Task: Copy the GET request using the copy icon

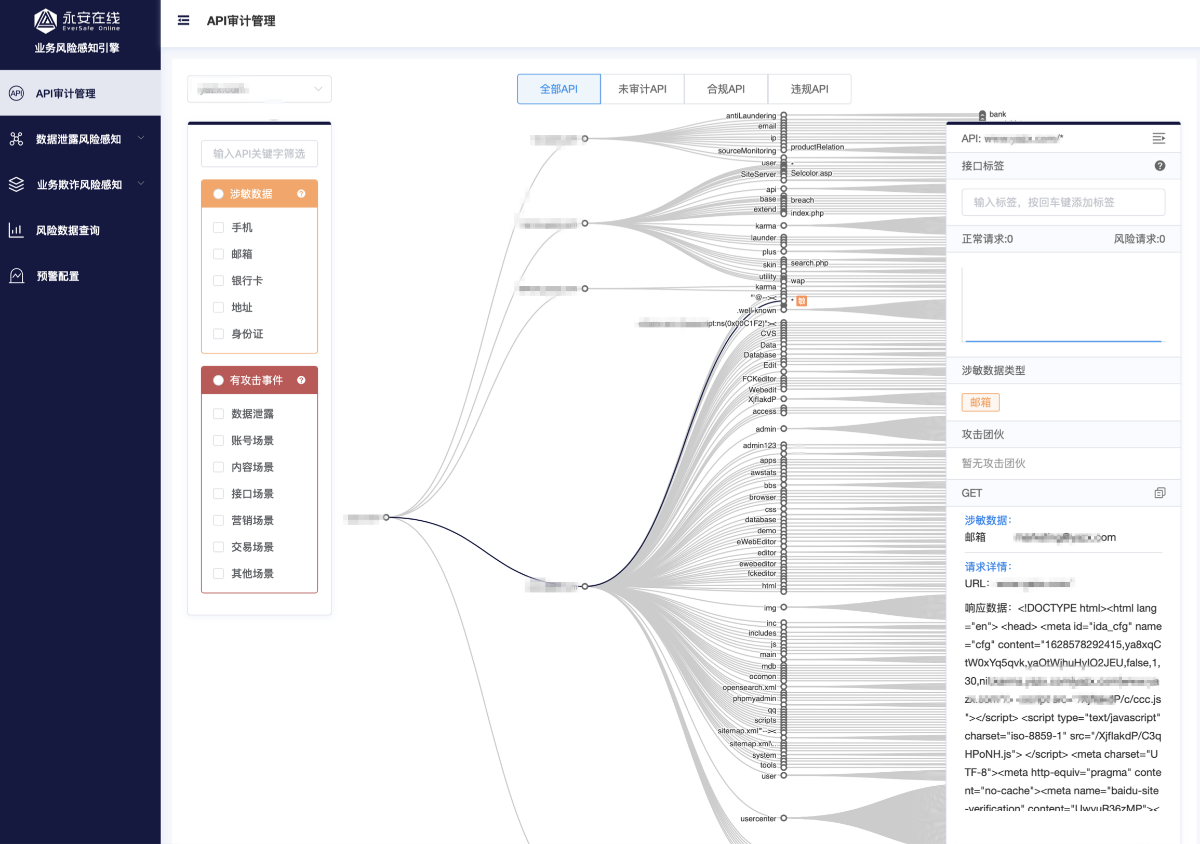Action: [x=1160, y=493]
